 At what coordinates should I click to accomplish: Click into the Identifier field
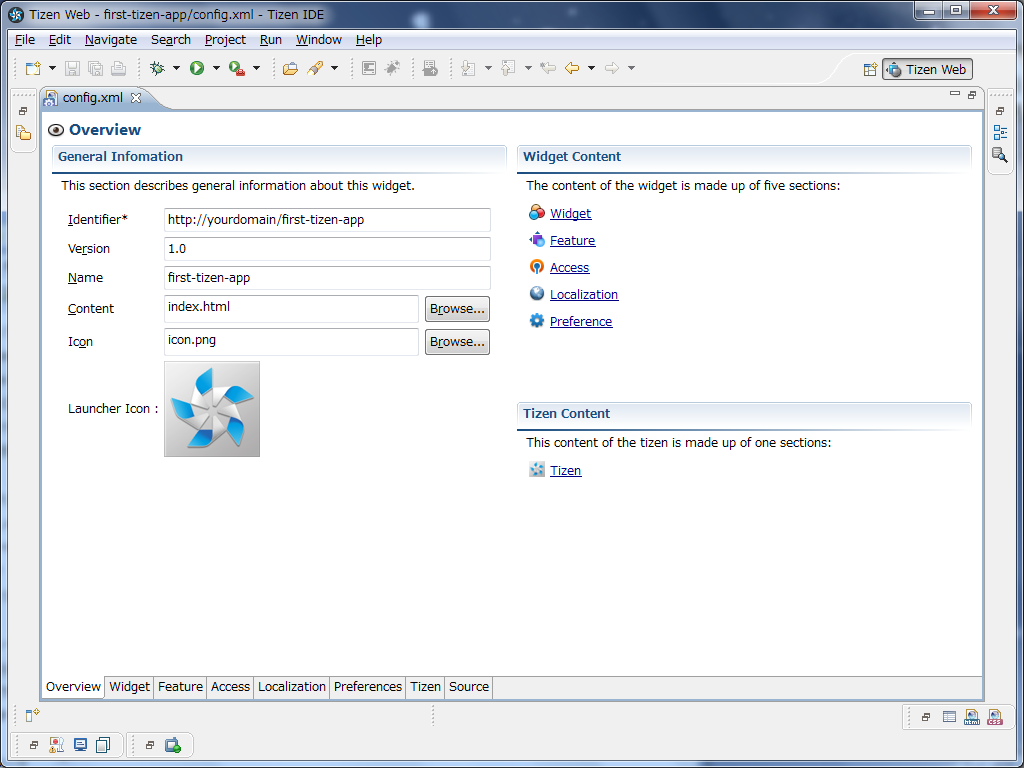coord(327,220)
